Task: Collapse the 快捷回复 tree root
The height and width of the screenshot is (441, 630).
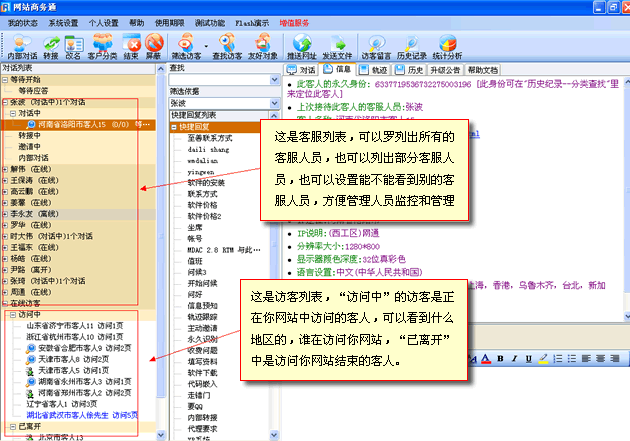Action: click(x=176, y=127)
